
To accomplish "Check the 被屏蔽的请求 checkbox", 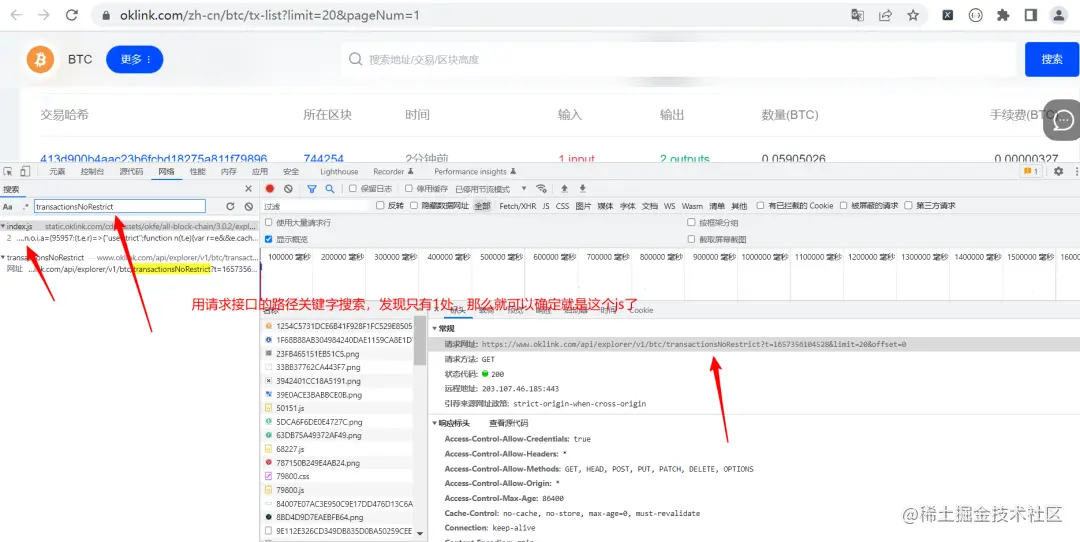I will point(844,205).
